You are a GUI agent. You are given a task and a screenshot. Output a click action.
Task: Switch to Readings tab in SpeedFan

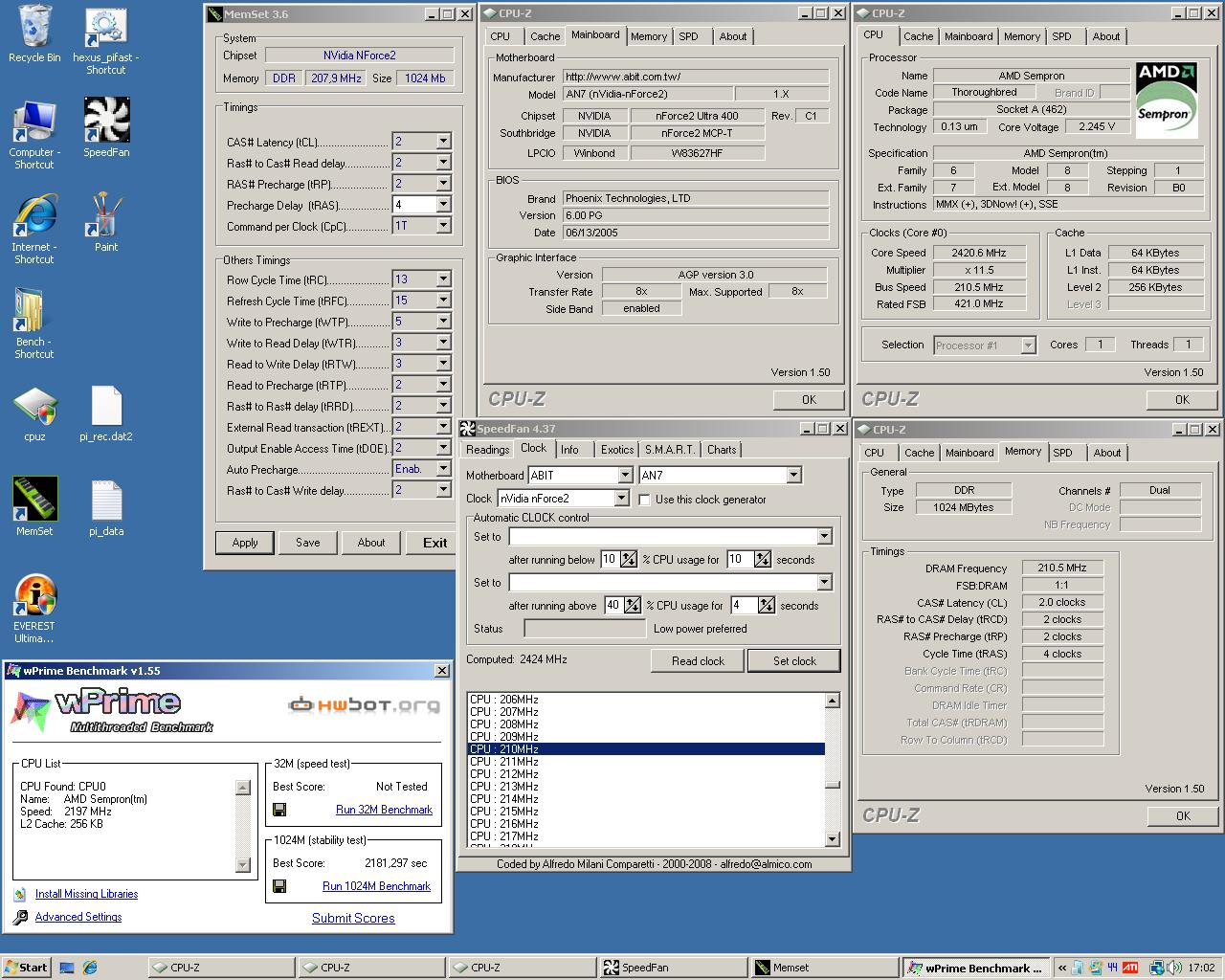tap(488, 450)
